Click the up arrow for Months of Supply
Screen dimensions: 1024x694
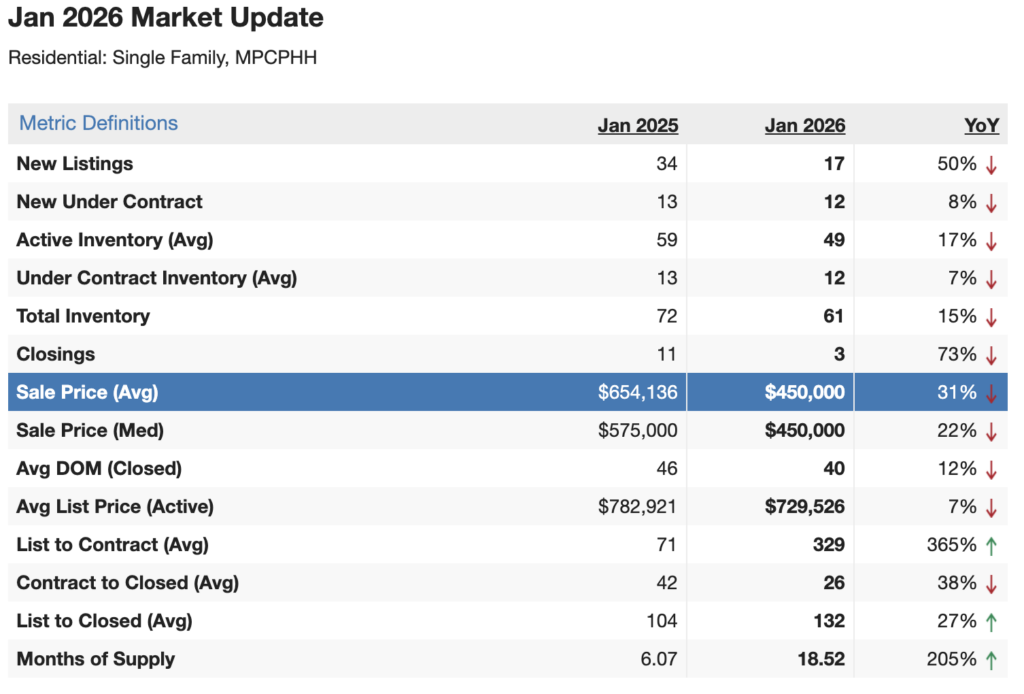[991, 660]
